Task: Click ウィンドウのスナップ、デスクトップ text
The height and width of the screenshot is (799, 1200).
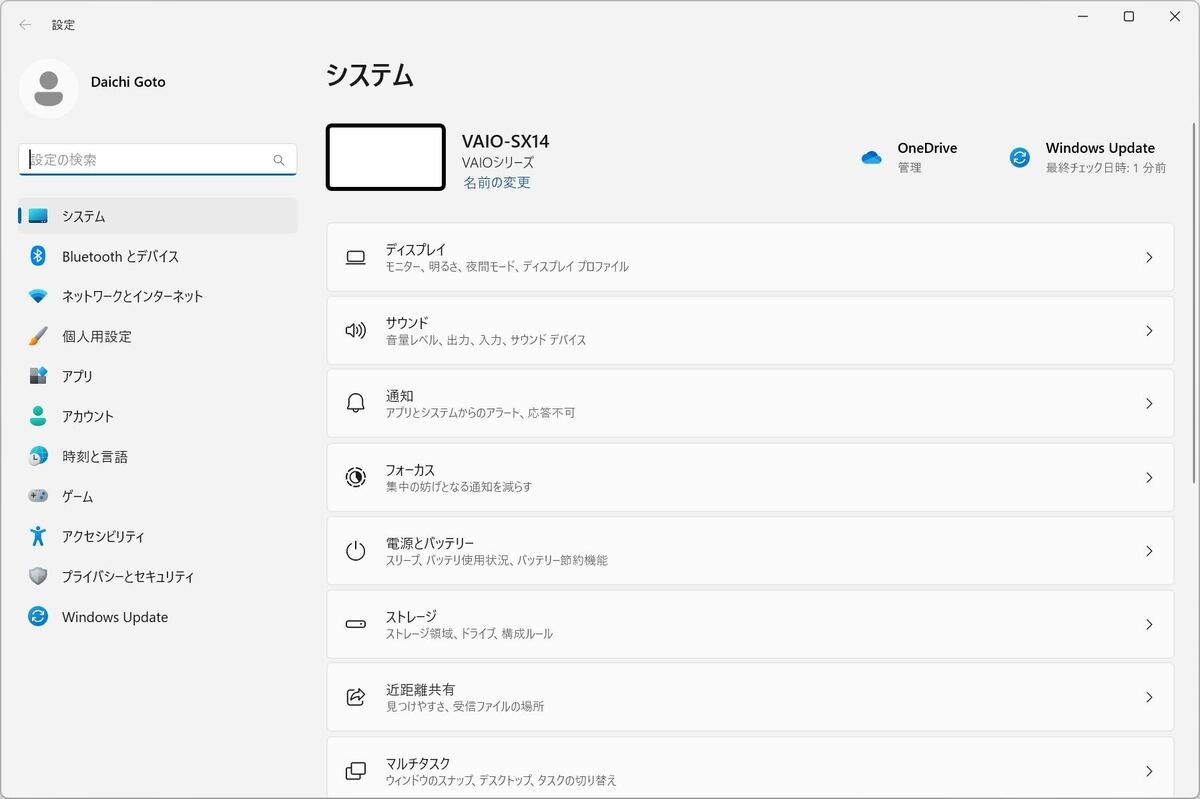Action: pyautogui.click(x=501, y=780)
